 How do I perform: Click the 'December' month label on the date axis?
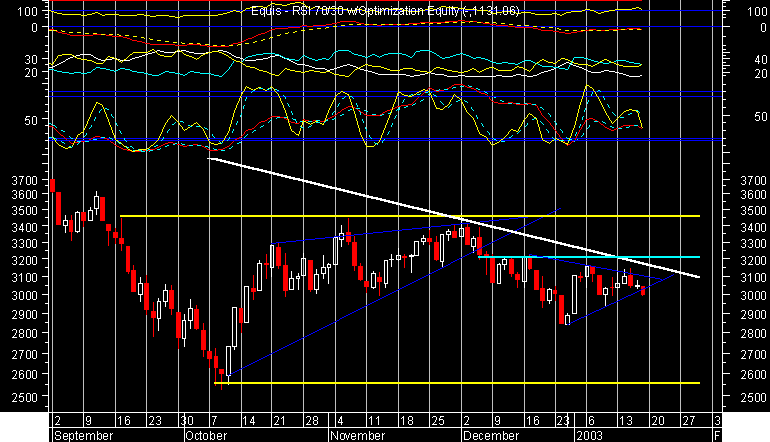(491, 436)
